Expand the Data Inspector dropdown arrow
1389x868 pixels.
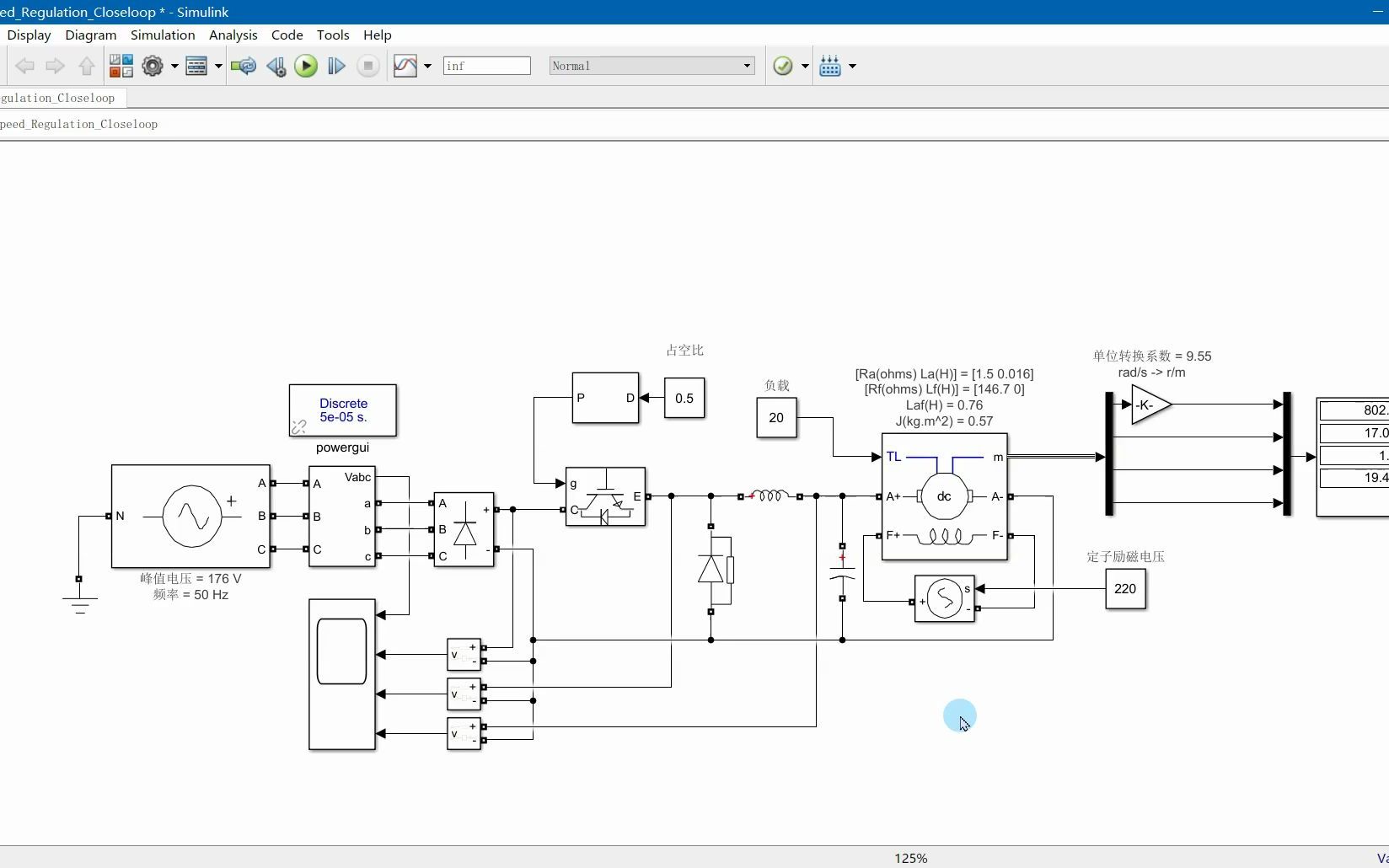point(427,66)
